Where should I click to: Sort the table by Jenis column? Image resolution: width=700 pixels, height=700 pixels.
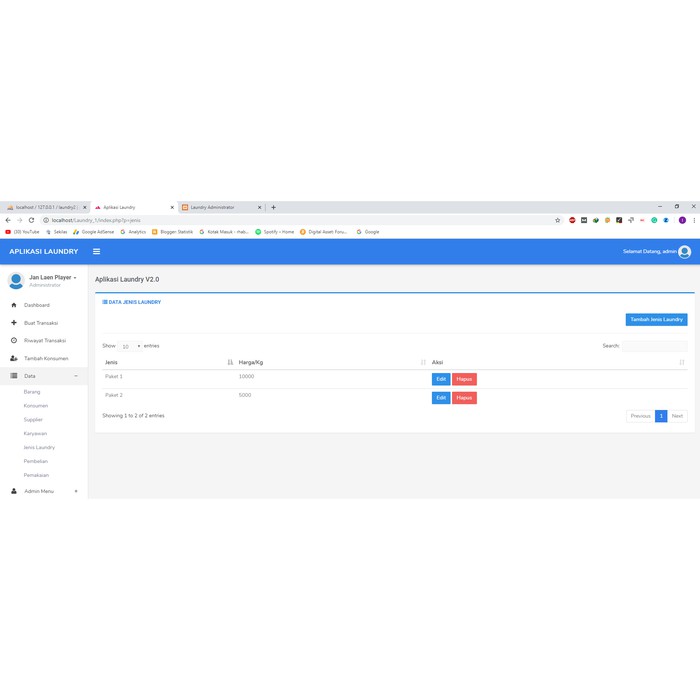coord(230,362)
